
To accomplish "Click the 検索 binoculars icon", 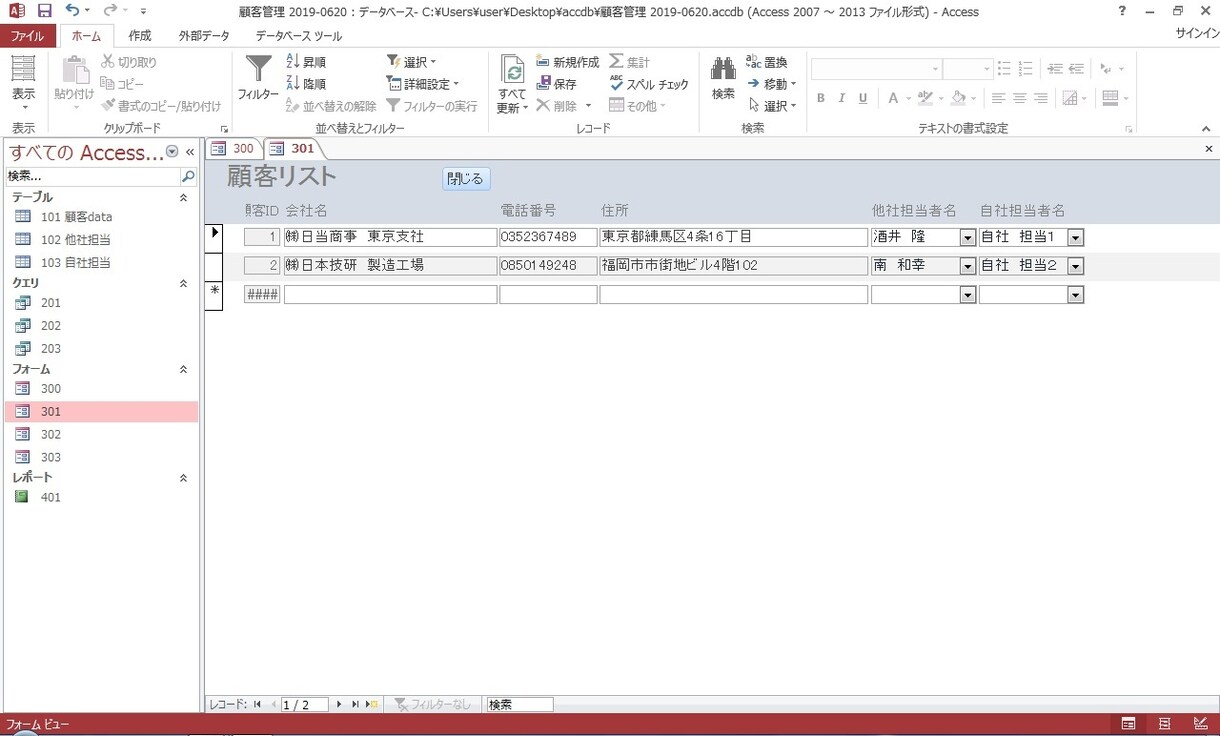I will [723, 78].
